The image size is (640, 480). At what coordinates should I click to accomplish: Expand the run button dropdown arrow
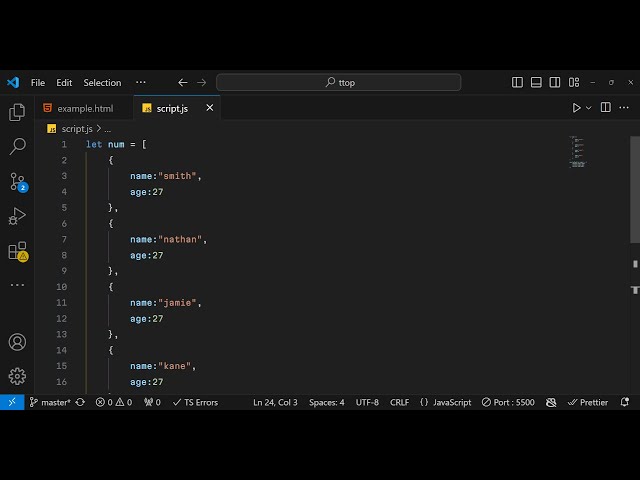pos(589,108)
